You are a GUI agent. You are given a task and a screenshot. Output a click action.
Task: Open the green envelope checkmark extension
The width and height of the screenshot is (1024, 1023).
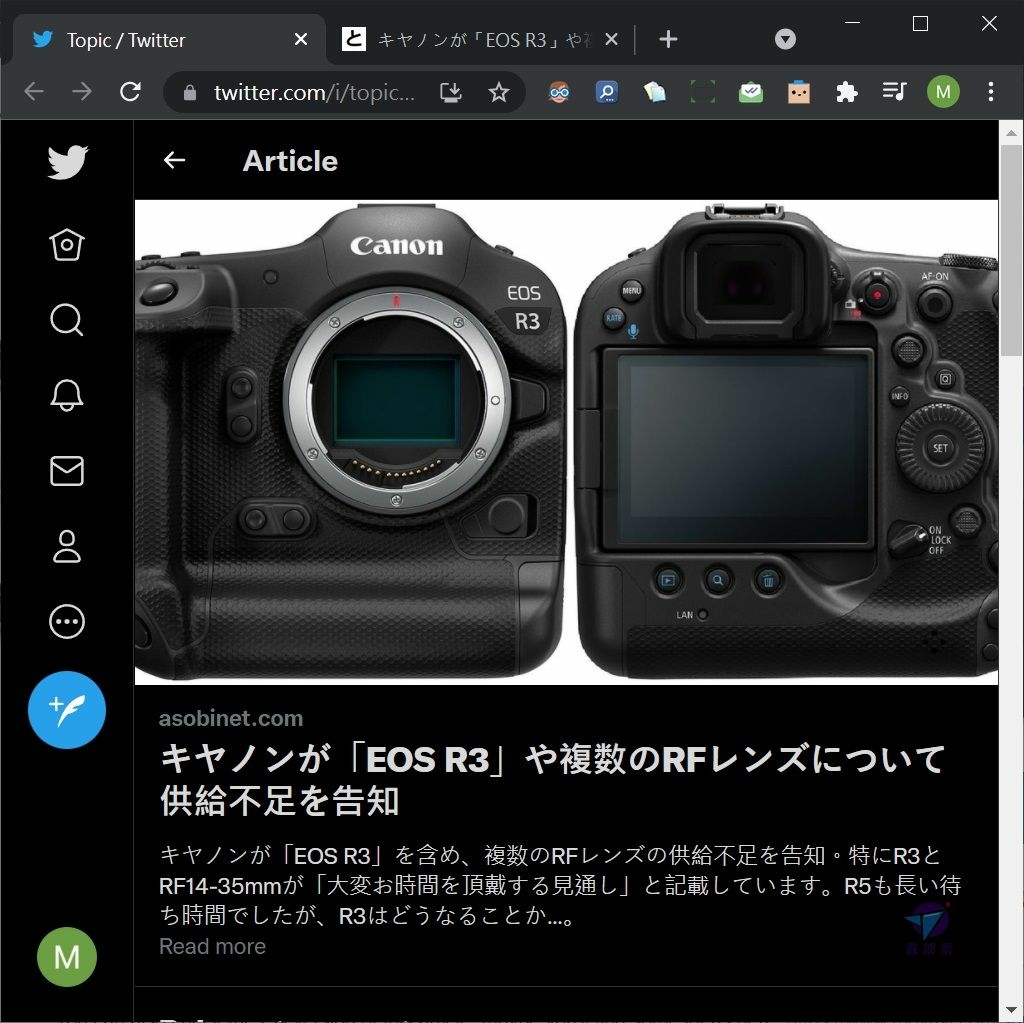[x=751, y=92]
